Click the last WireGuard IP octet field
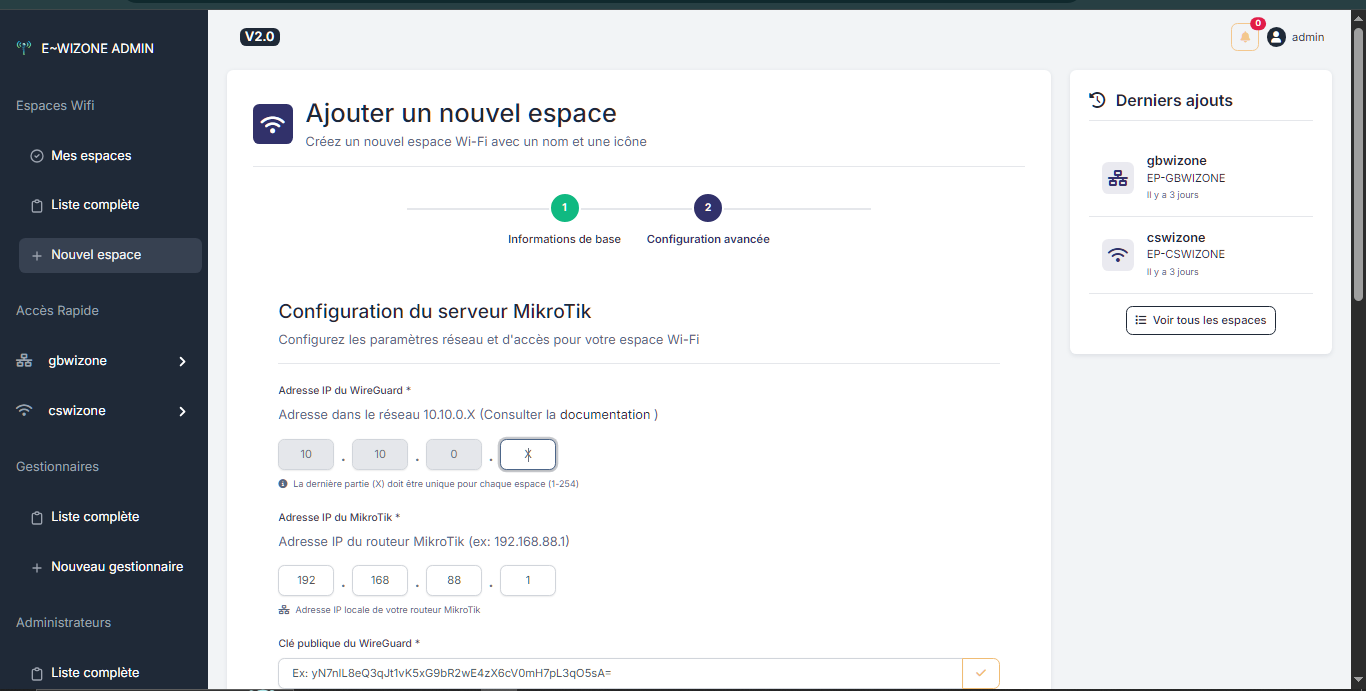 click(527, 454)
